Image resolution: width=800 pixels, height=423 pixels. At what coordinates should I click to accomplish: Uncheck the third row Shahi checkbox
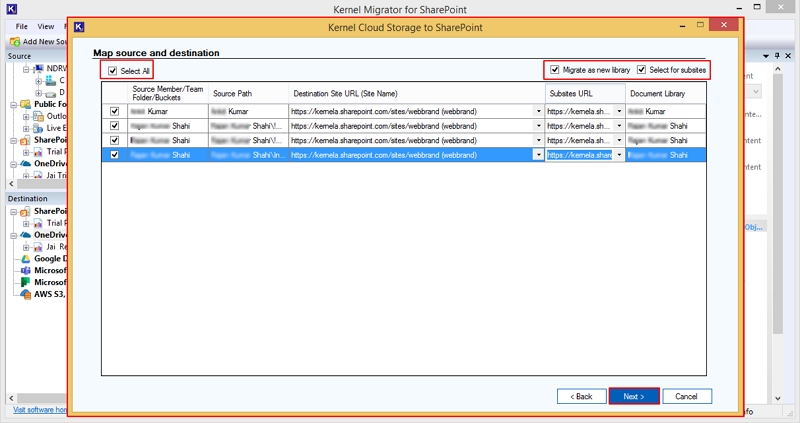114,140
